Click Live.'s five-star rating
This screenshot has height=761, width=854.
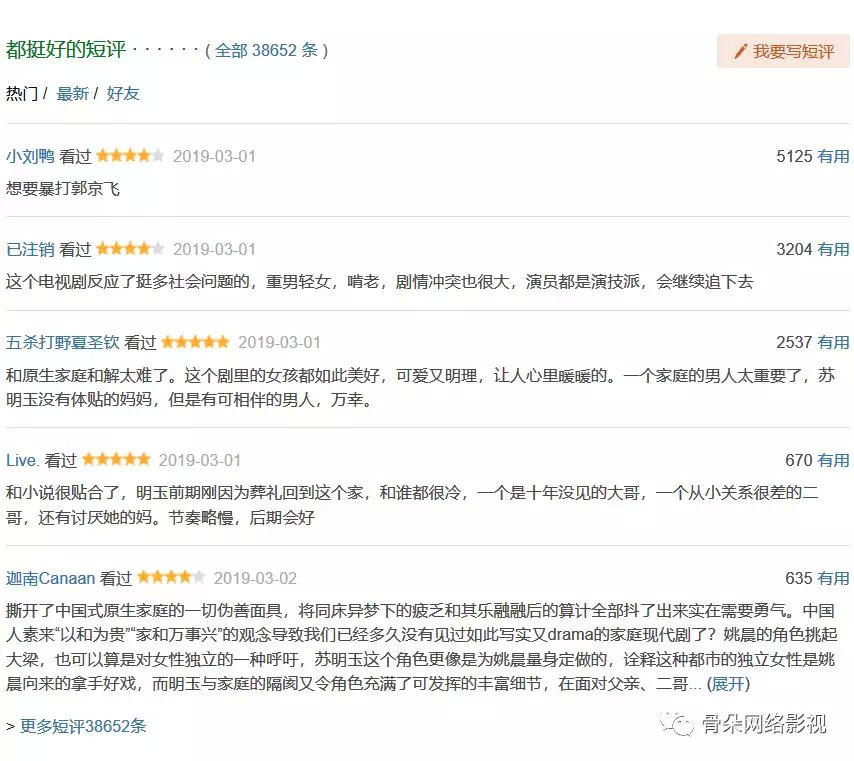click(x=116, y=460)
